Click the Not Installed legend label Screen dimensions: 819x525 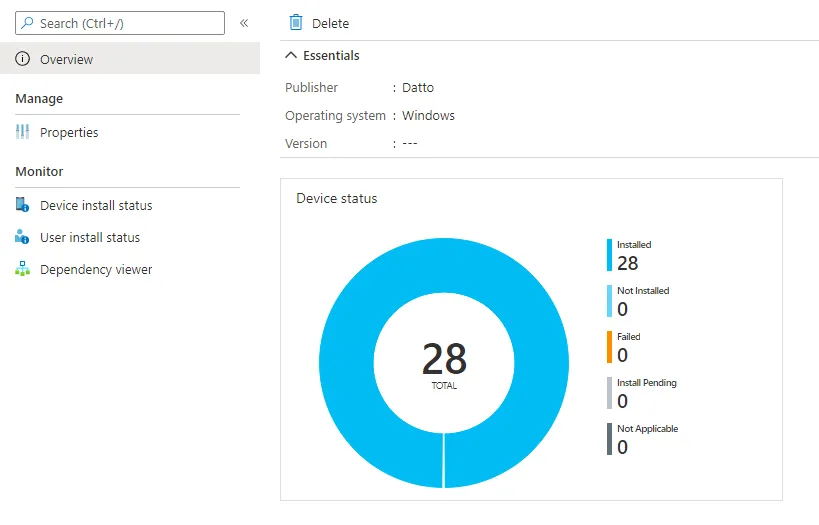643,290
